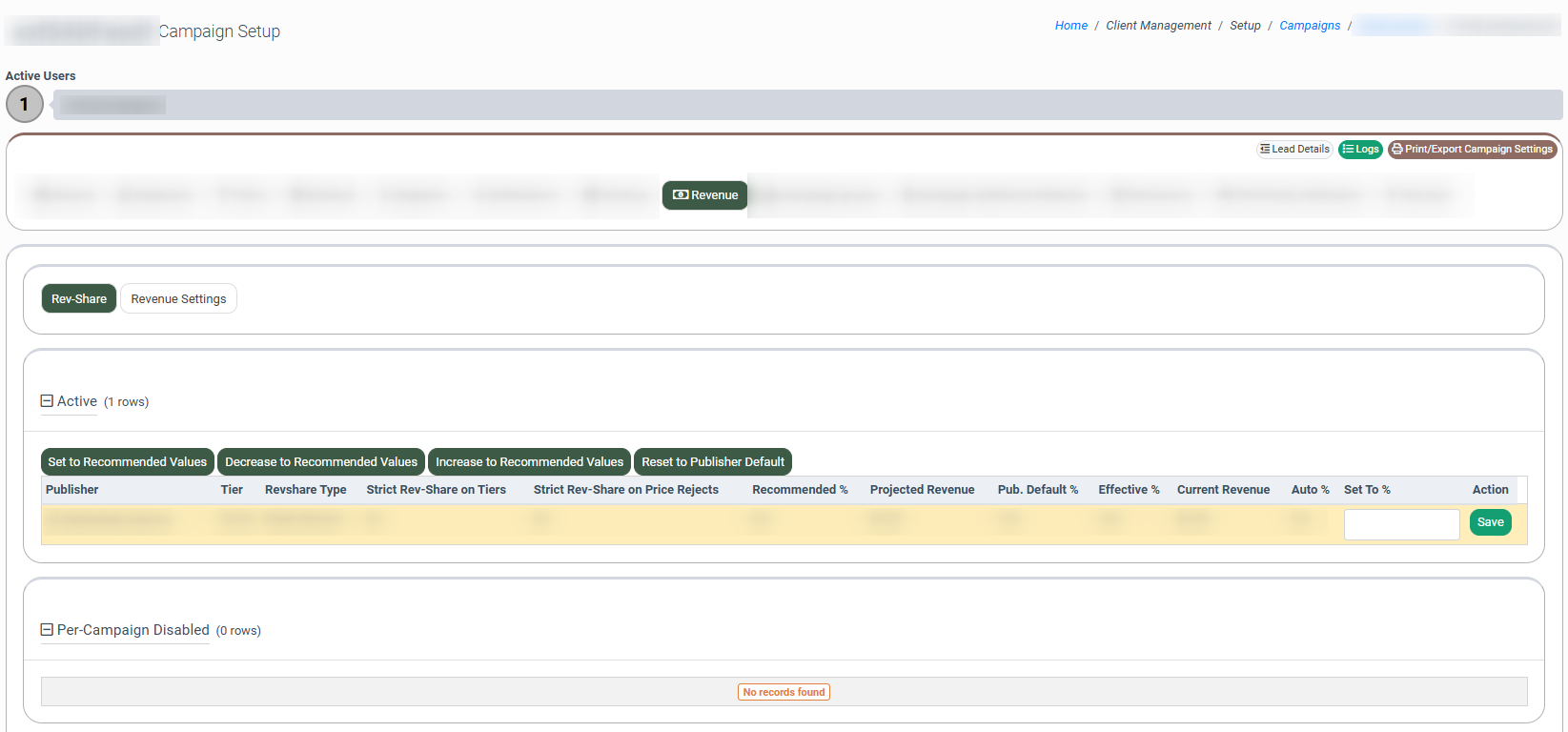Image resolution: width=1568 pixels, height=732 pixels.
Task: Switch to the Rev-Share subtab
Action: point(79,299)
